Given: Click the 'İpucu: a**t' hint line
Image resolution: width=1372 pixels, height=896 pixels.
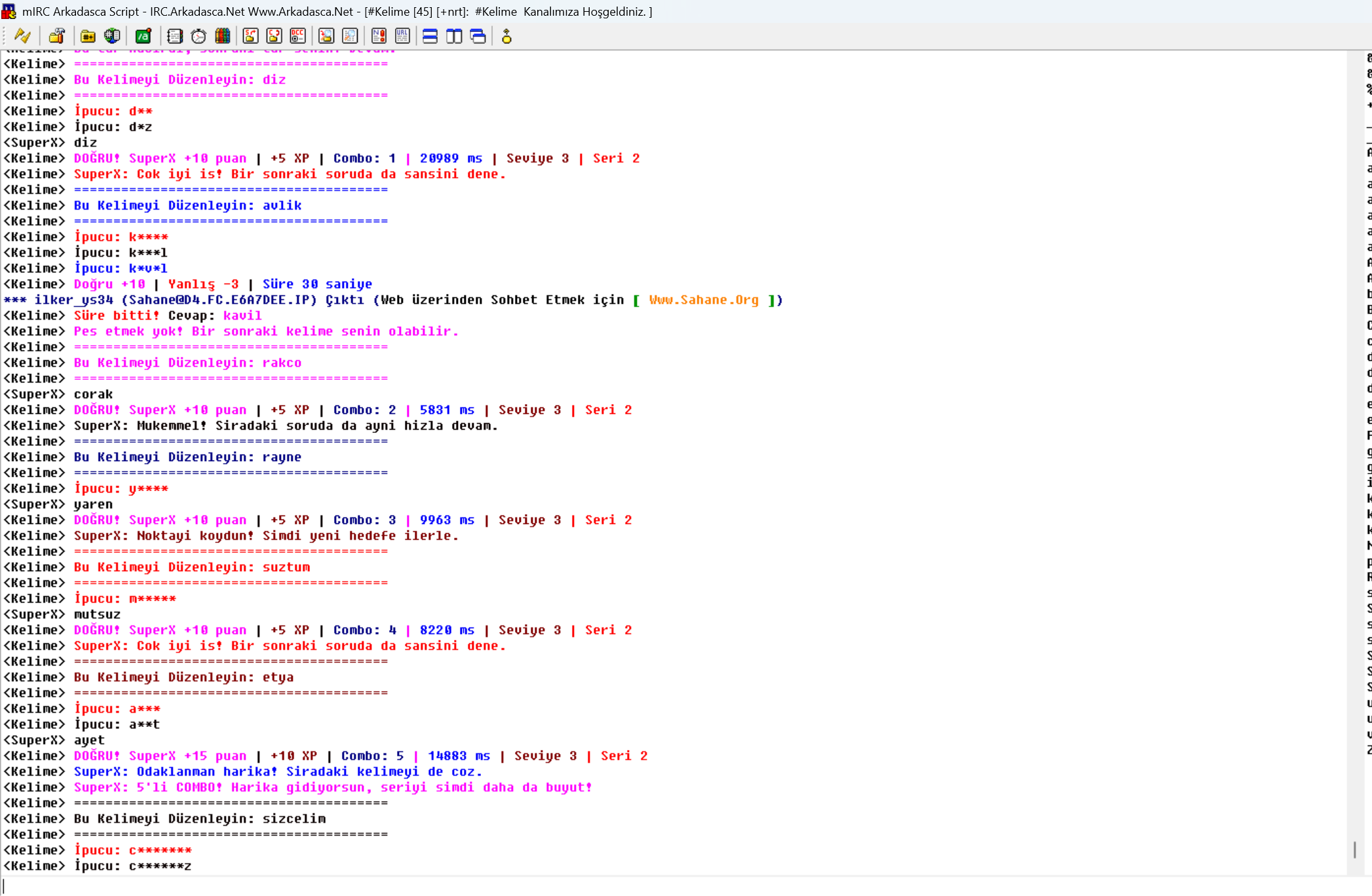Looking at the screenshot, I should pos(81,724).
